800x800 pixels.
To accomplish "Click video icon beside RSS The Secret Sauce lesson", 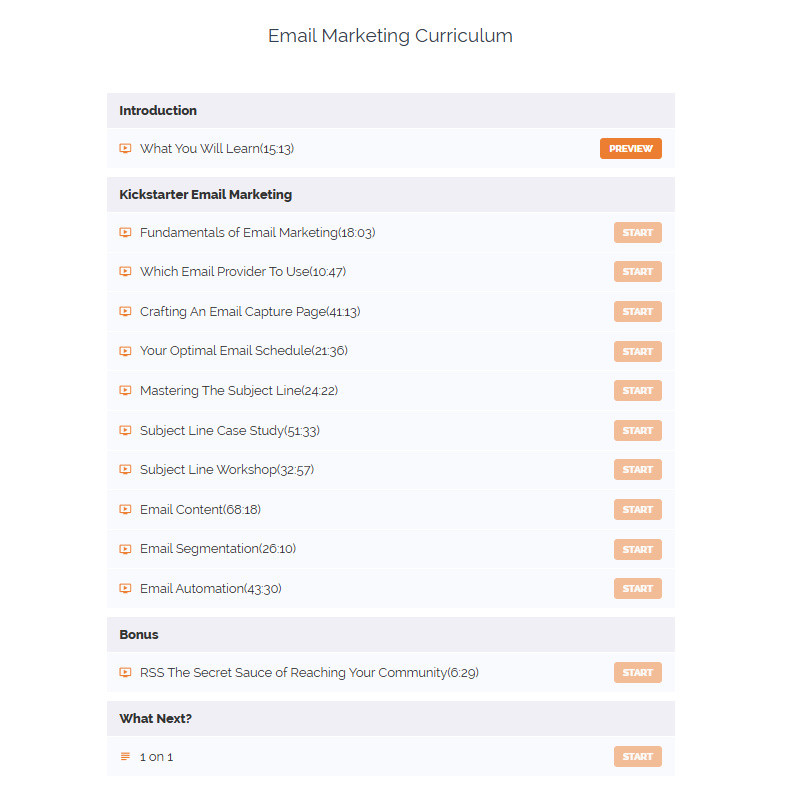I will click(125, 673).
